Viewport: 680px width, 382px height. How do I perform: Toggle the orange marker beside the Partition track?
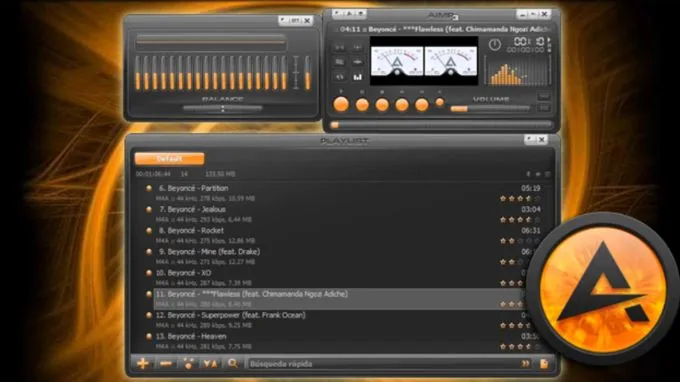point(149,188)
